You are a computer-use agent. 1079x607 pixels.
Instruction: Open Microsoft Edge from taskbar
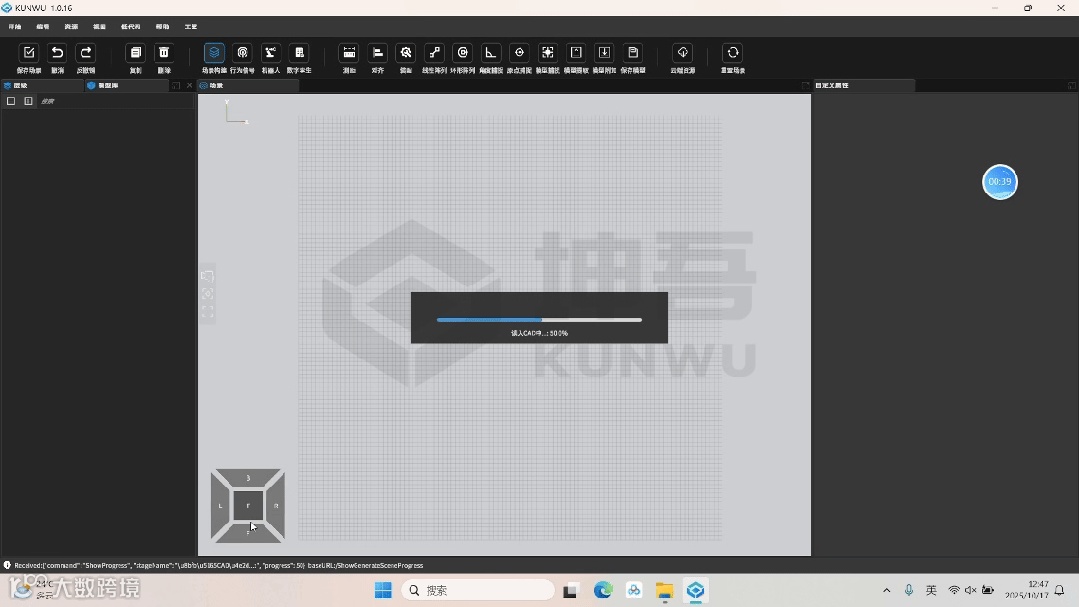tap(603, 590)
